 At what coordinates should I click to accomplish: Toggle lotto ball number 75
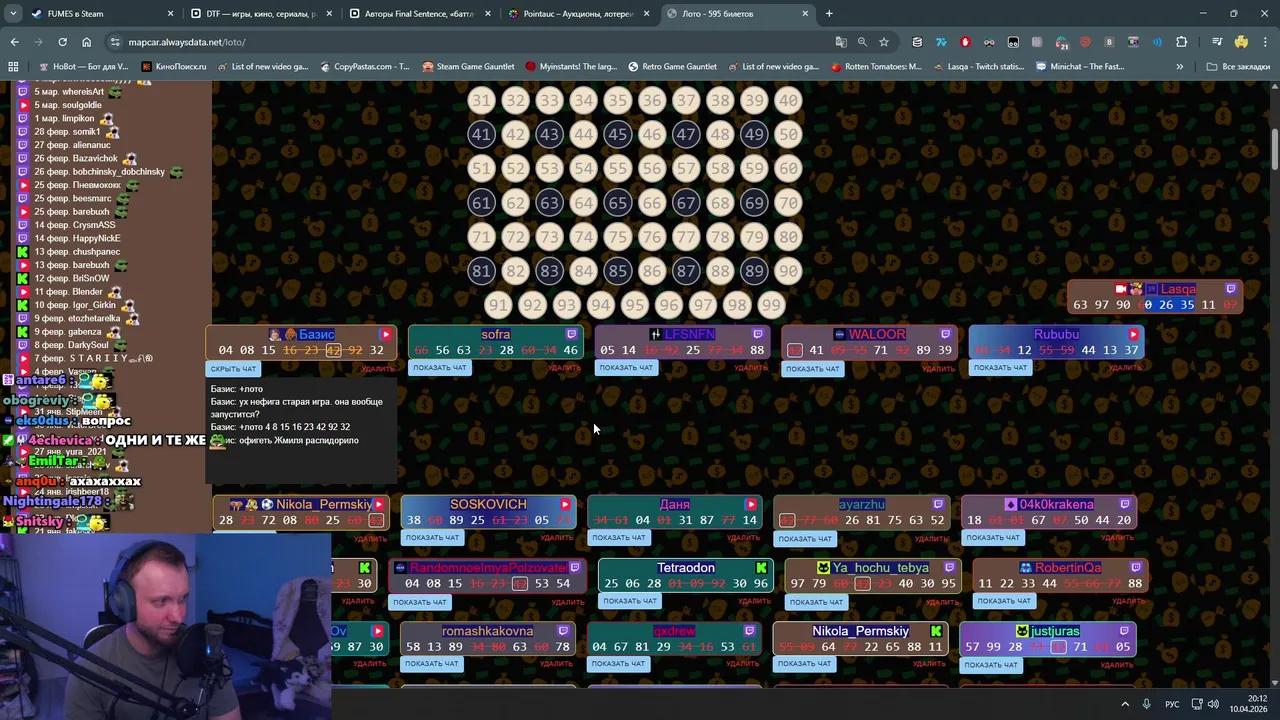[x=618, y=237]
